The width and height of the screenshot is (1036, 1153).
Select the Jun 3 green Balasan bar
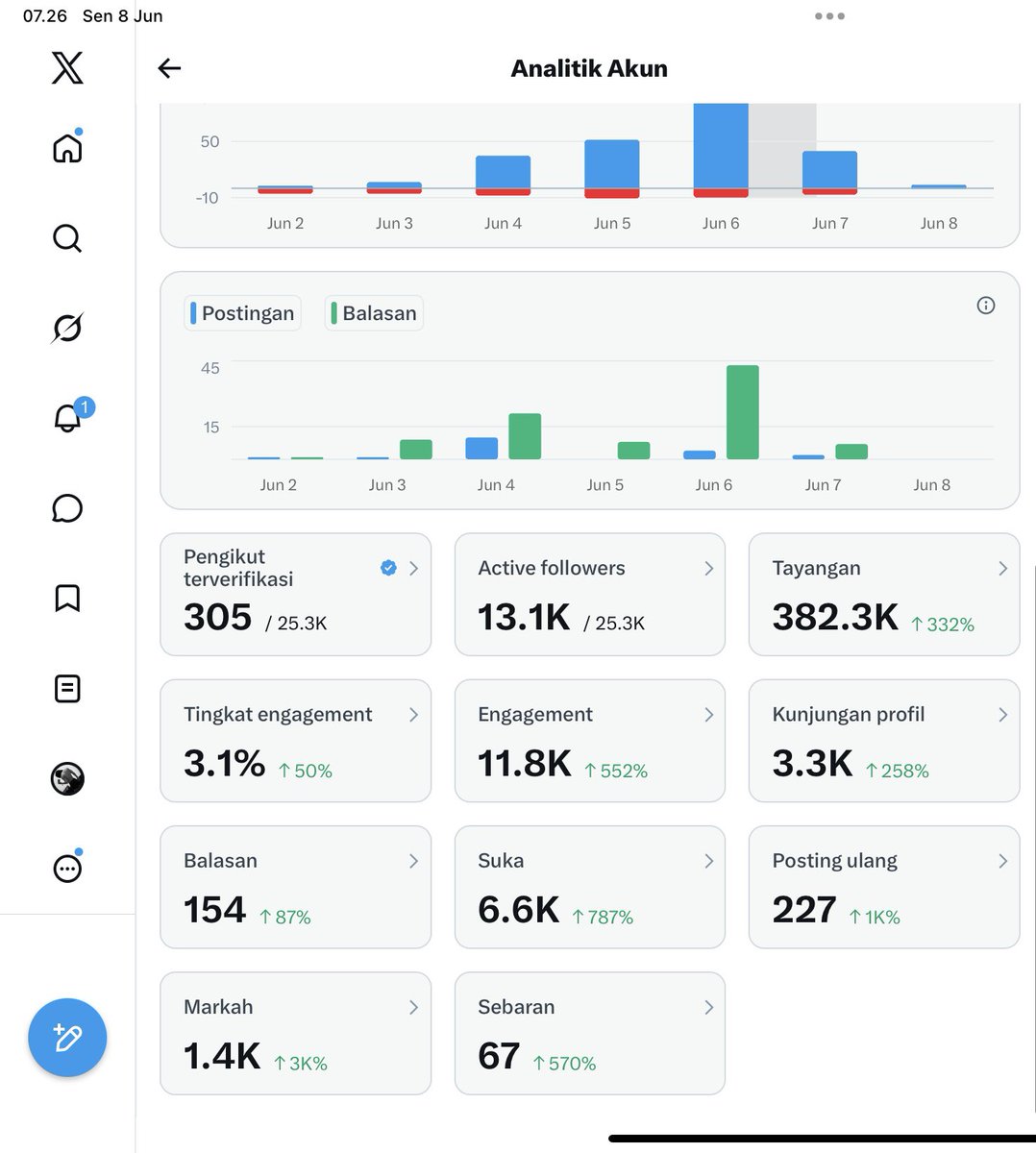416,450
